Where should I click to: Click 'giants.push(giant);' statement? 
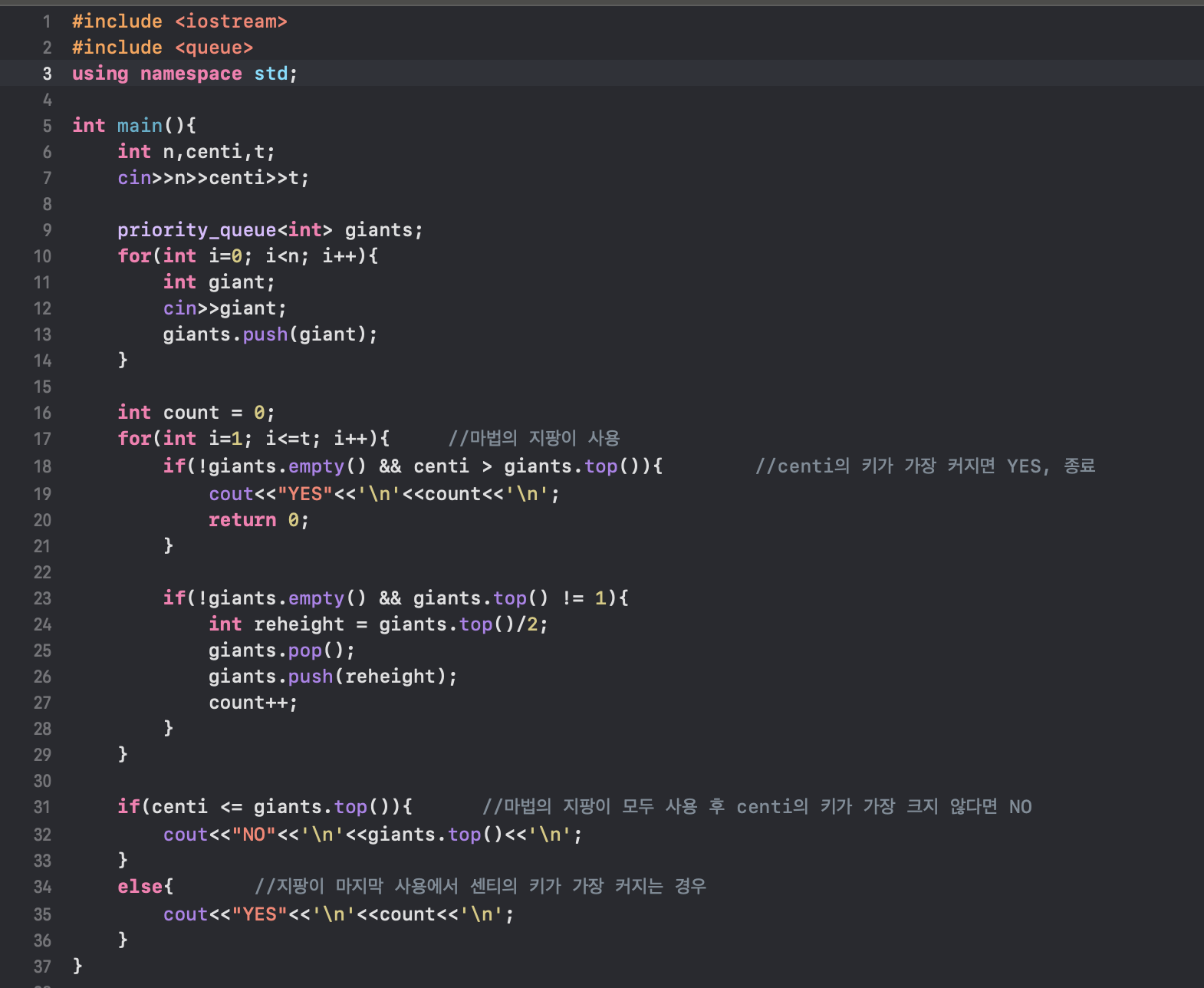[270, 334]
